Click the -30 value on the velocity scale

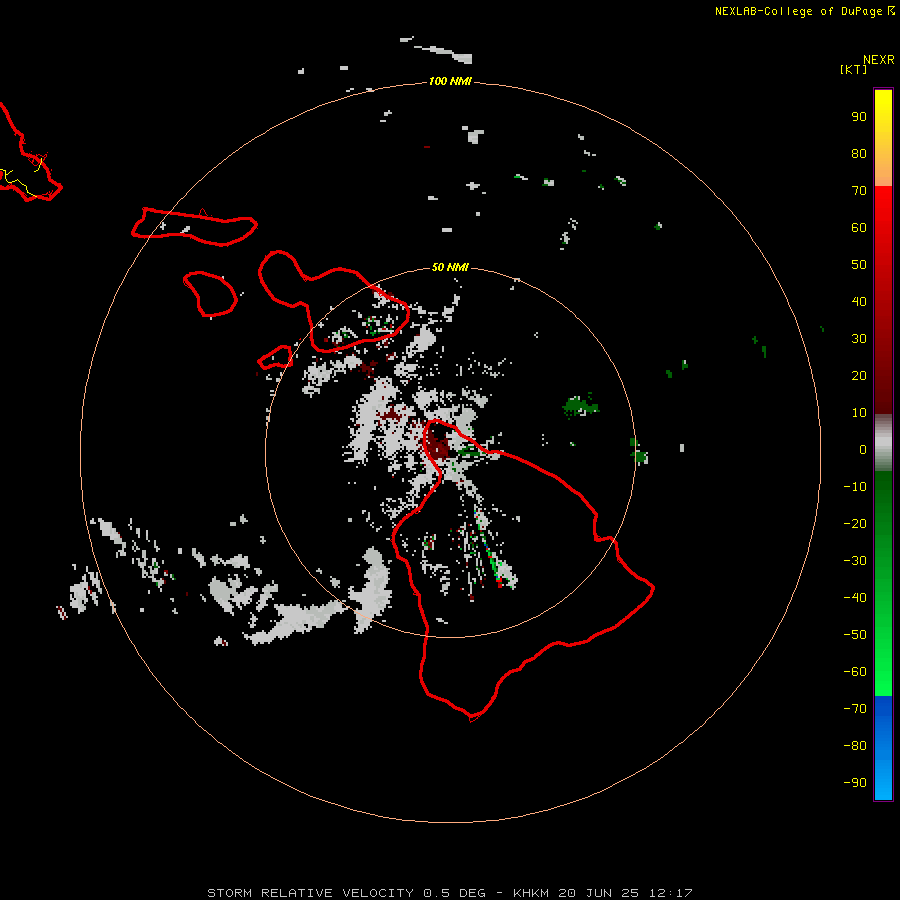point(855,561)
